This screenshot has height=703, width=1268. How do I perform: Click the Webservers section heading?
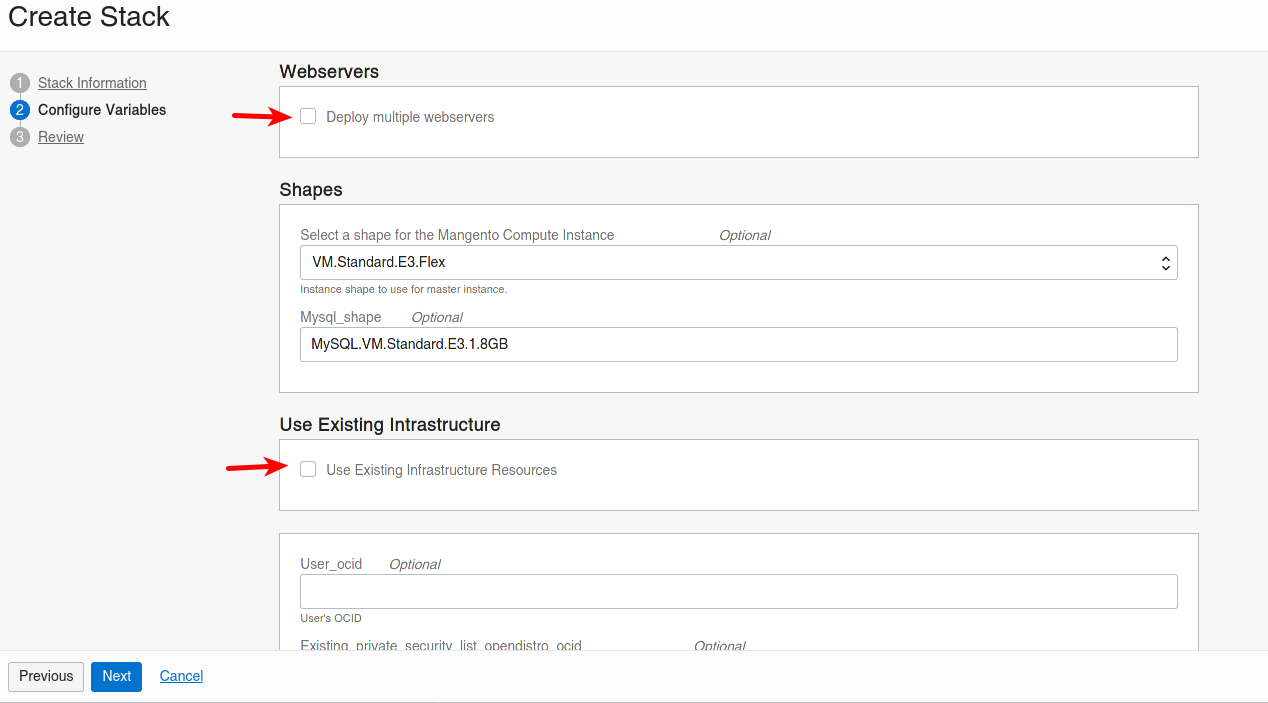329,72
